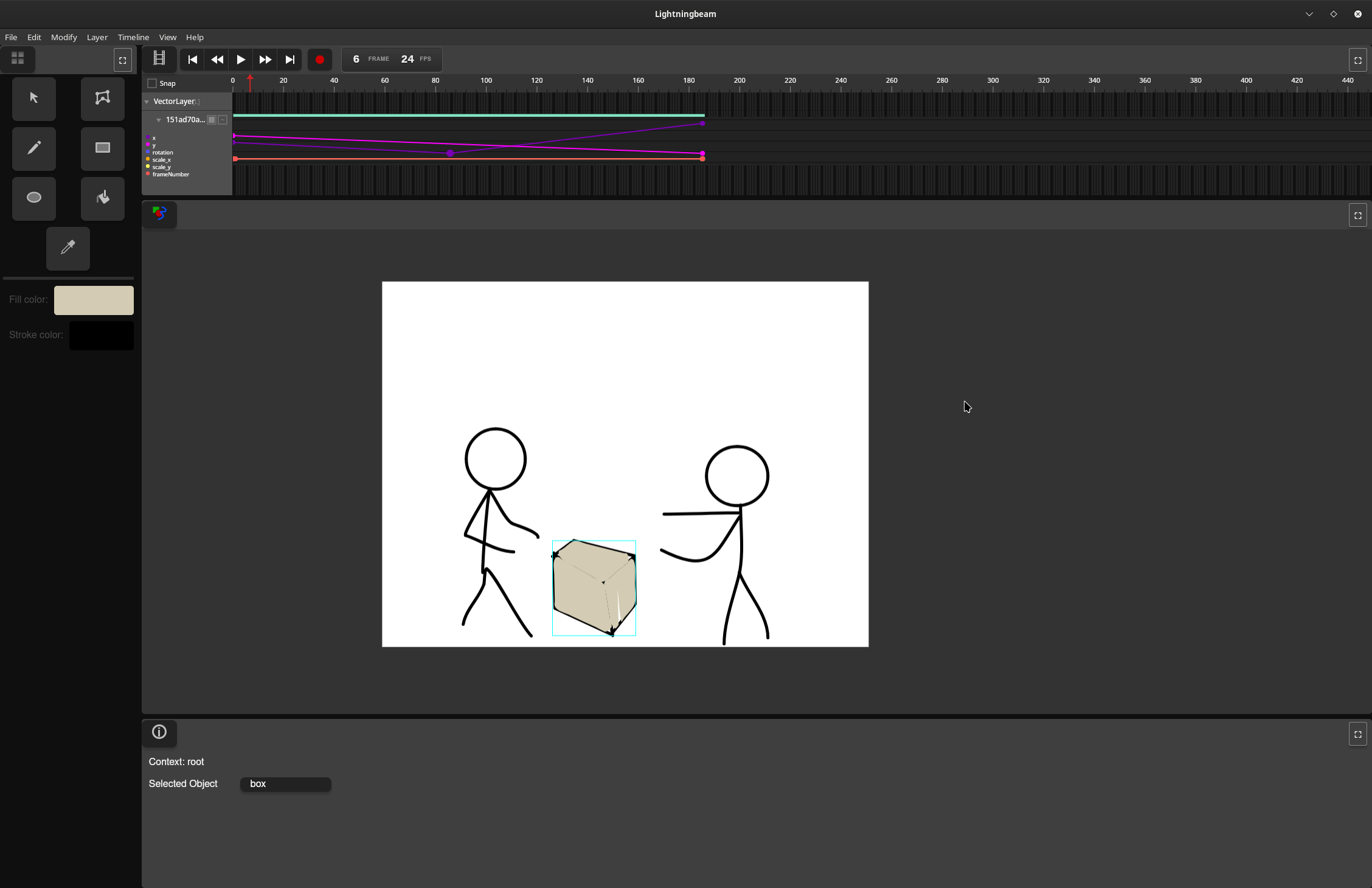Toggle the square visibility box beside 151ad70a layer
This screenshot has width=1372, height=888.
211,120
